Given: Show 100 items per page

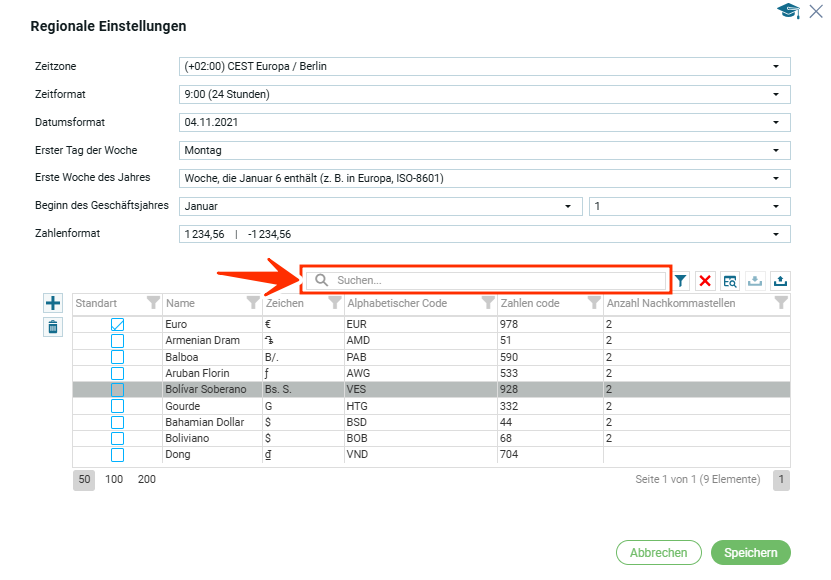Looking at the screenshot, I should coord(114,480).
